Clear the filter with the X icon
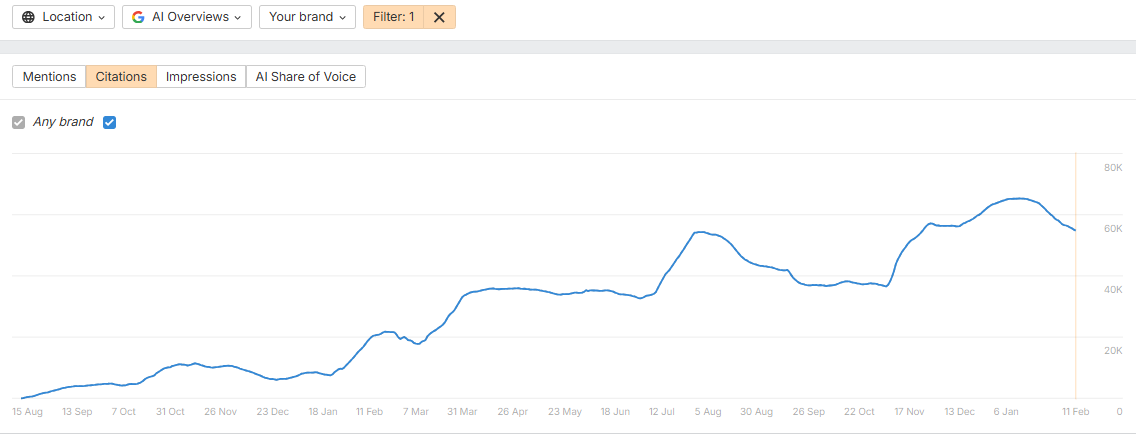 [x=439, y=17]
